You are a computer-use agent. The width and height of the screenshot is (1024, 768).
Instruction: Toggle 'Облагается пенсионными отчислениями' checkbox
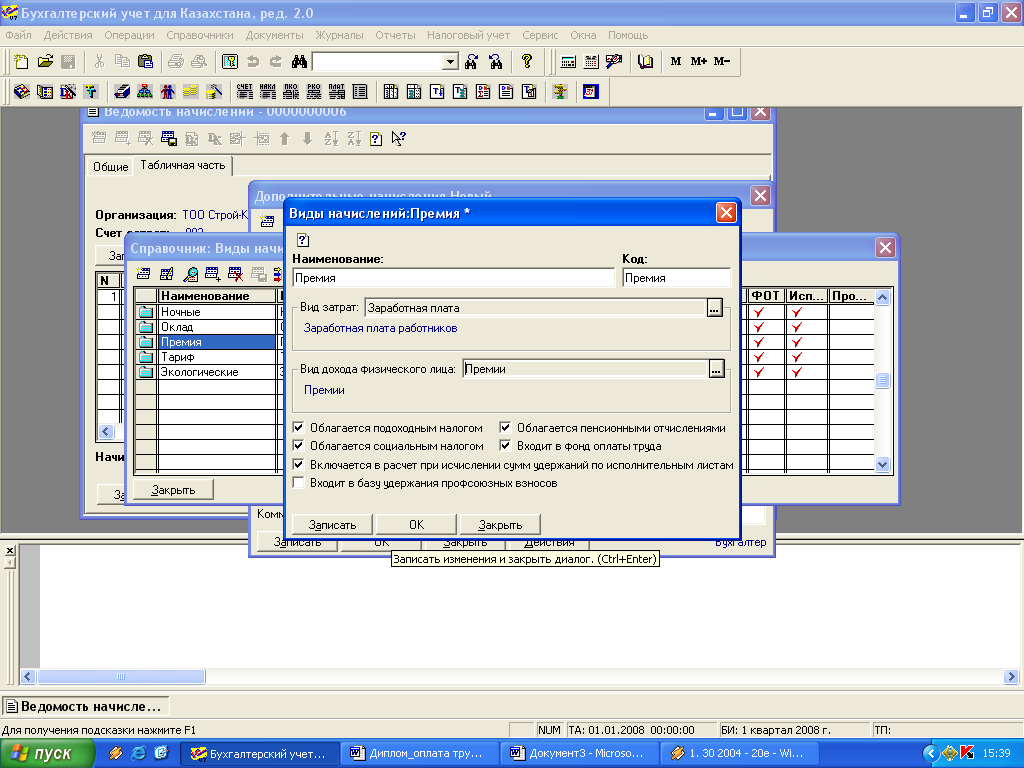click(505, 428)
